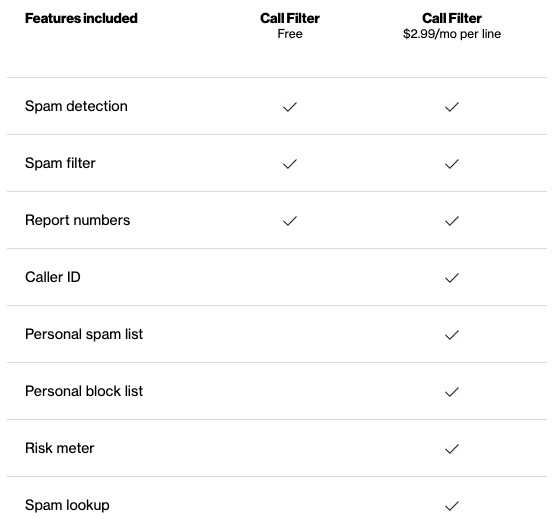Click the Caller ID checkmark

[x=452, y=278]
